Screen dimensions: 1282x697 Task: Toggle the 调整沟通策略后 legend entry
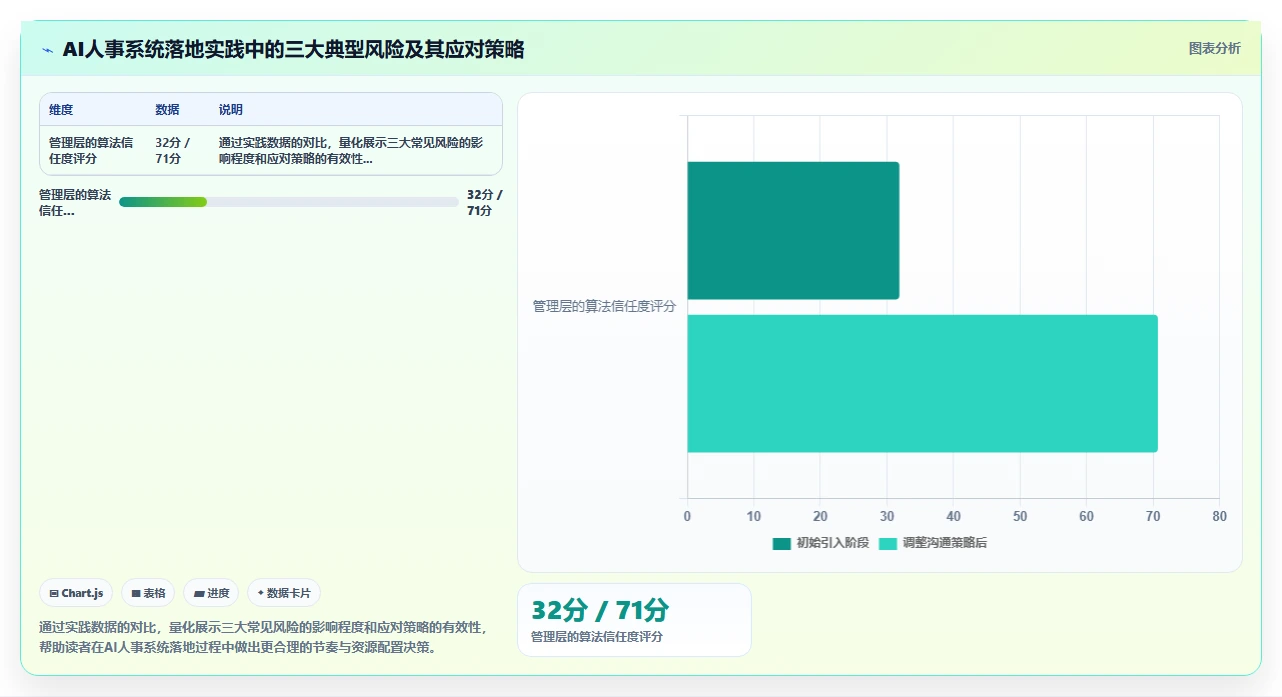click(932, 543)
